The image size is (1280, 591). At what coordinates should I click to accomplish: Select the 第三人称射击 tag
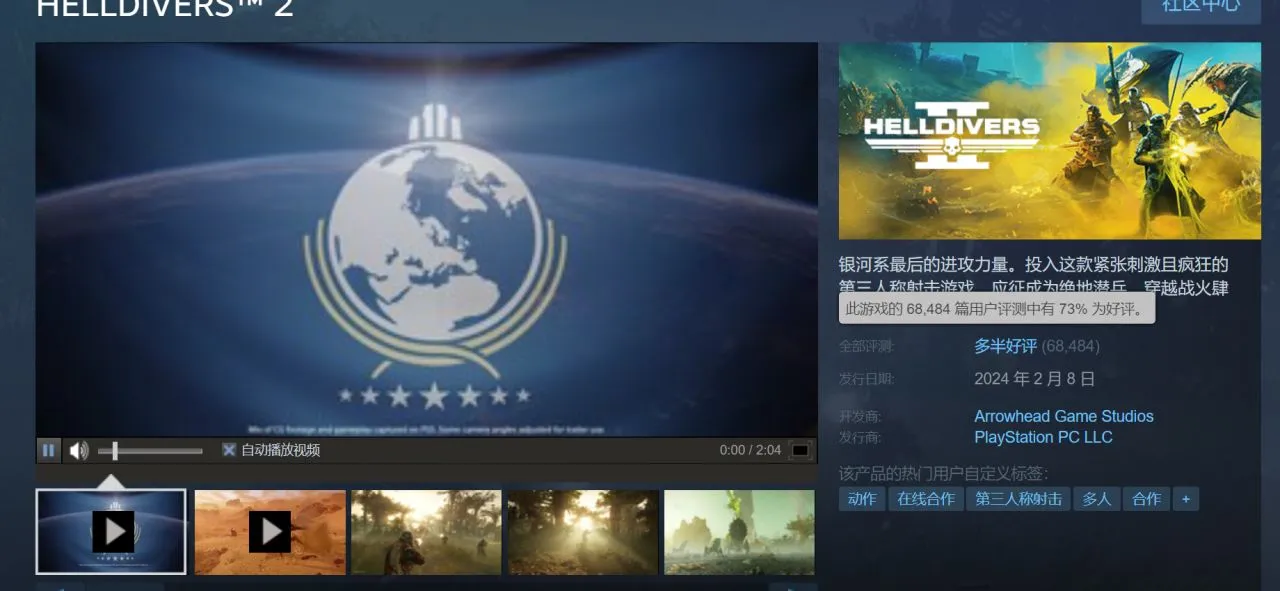(x=1019, y=498)
